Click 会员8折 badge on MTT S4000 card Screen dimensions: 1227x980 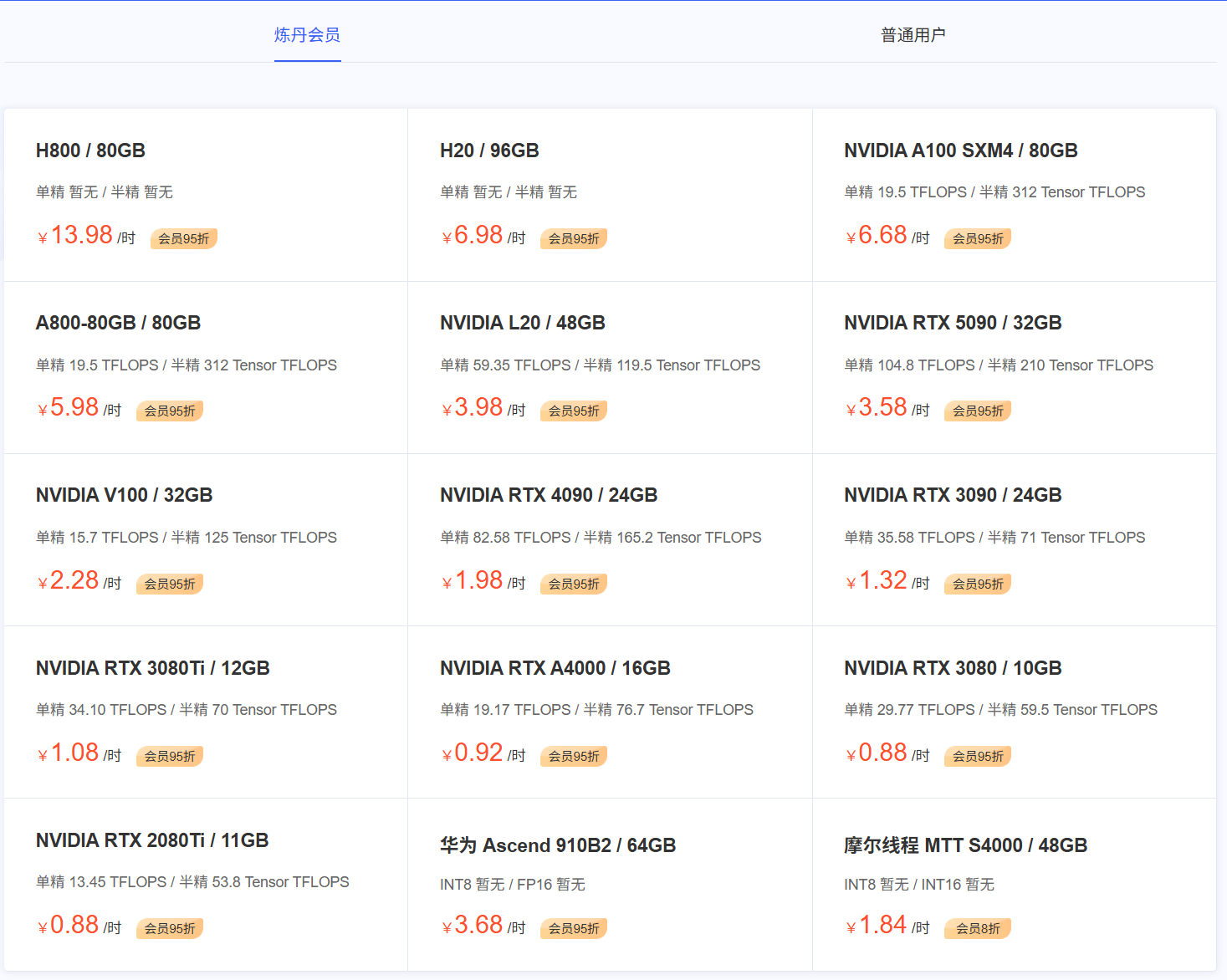(978, 928)
